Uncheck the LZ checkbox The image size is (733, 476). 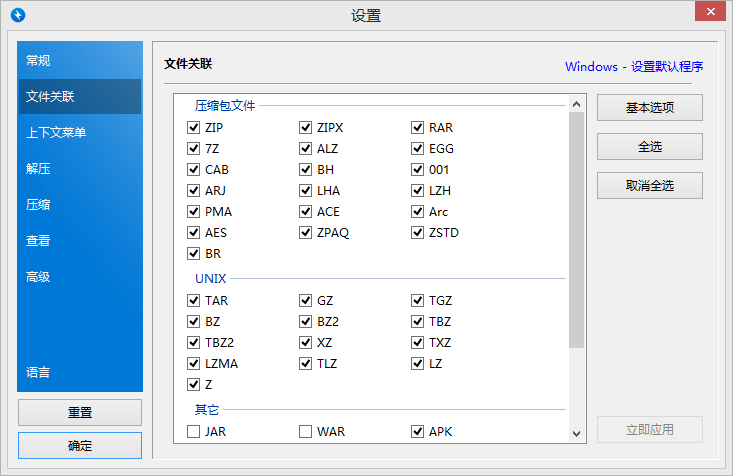pyautogui.click(x=417, y=363)
